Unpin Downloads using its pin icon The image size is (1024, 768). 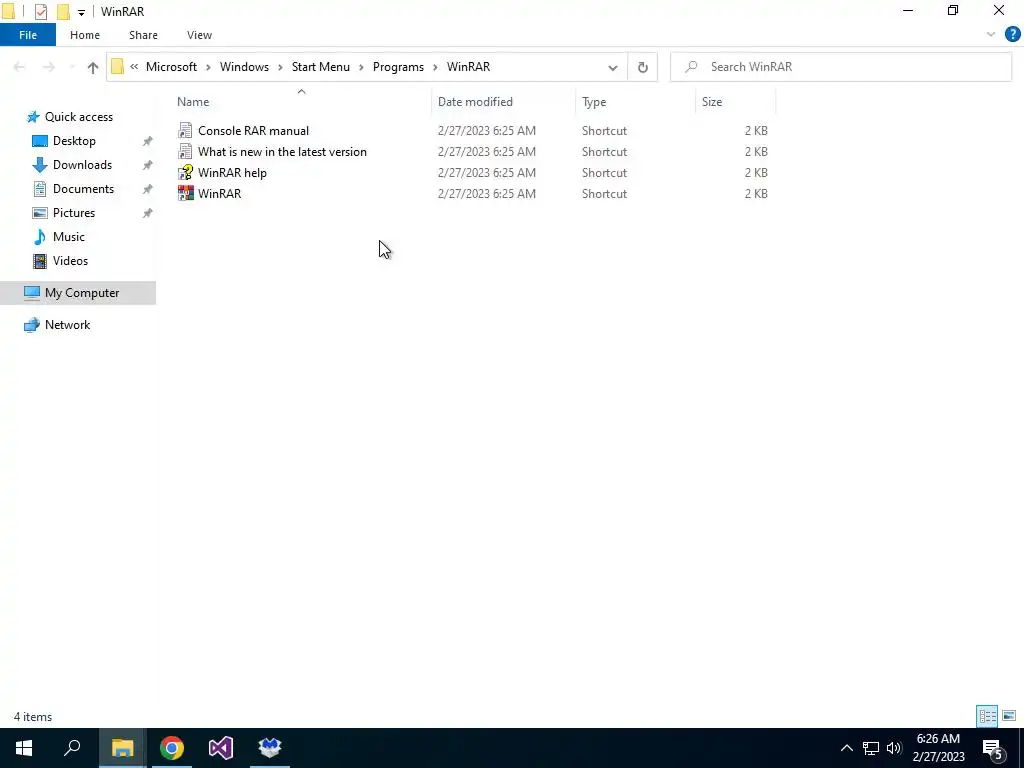pyautogui.click(x=148, y=165)
